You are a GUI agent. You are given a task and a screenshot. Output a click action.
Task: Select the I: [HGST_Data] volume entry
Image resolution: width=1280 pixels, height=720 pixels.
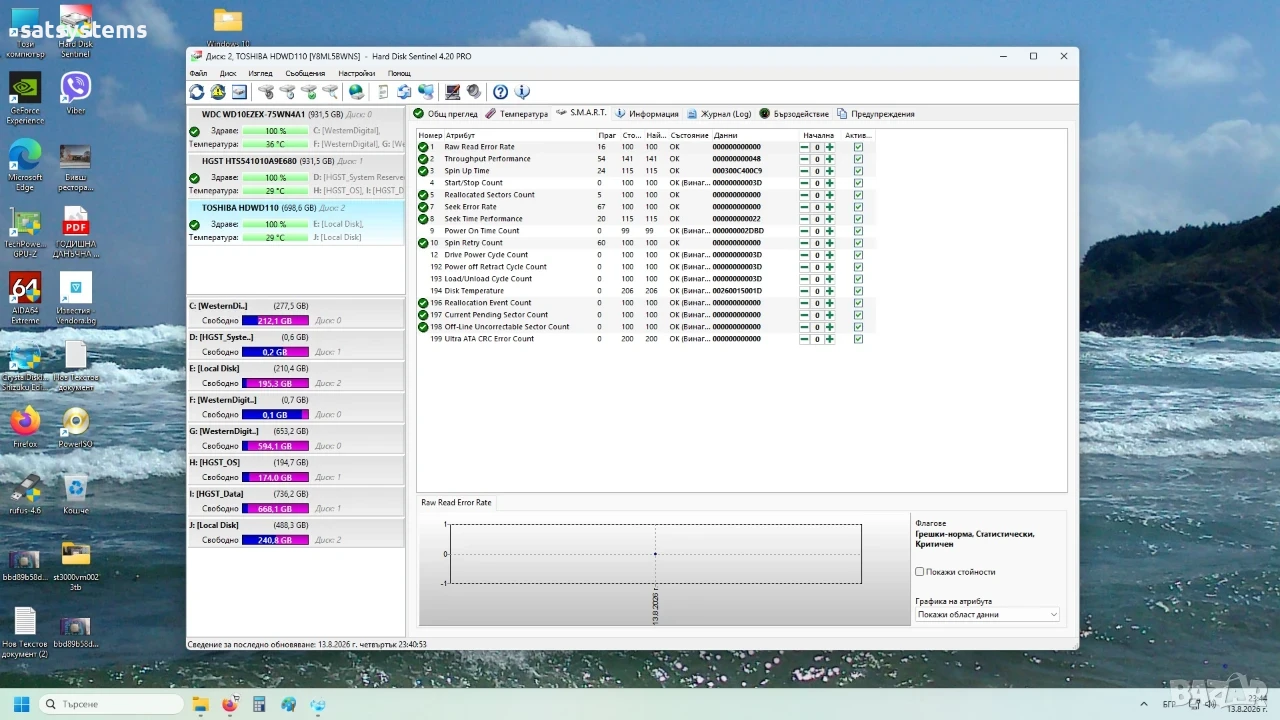click(296, 501)
